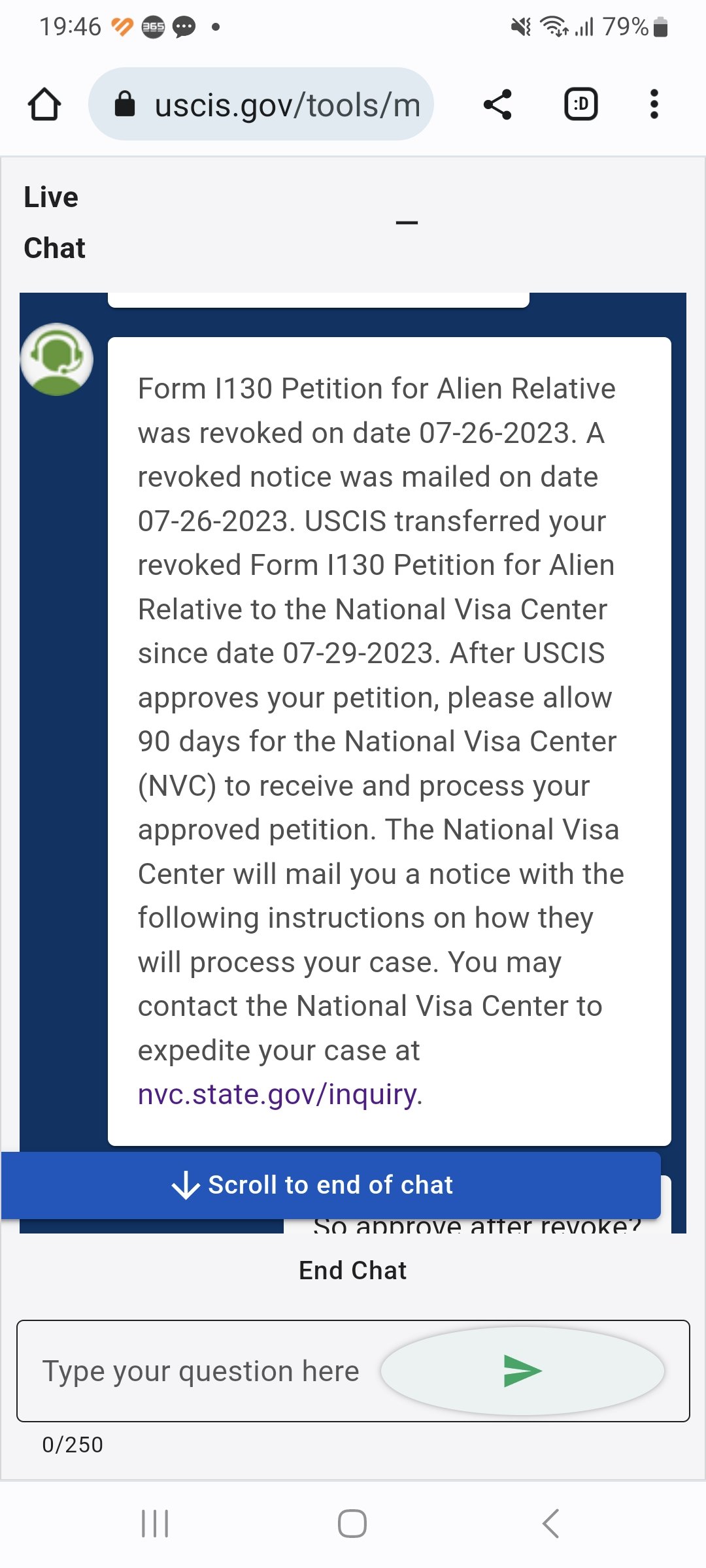
Task: Tap the browser home icon
Action: (44, 105)
